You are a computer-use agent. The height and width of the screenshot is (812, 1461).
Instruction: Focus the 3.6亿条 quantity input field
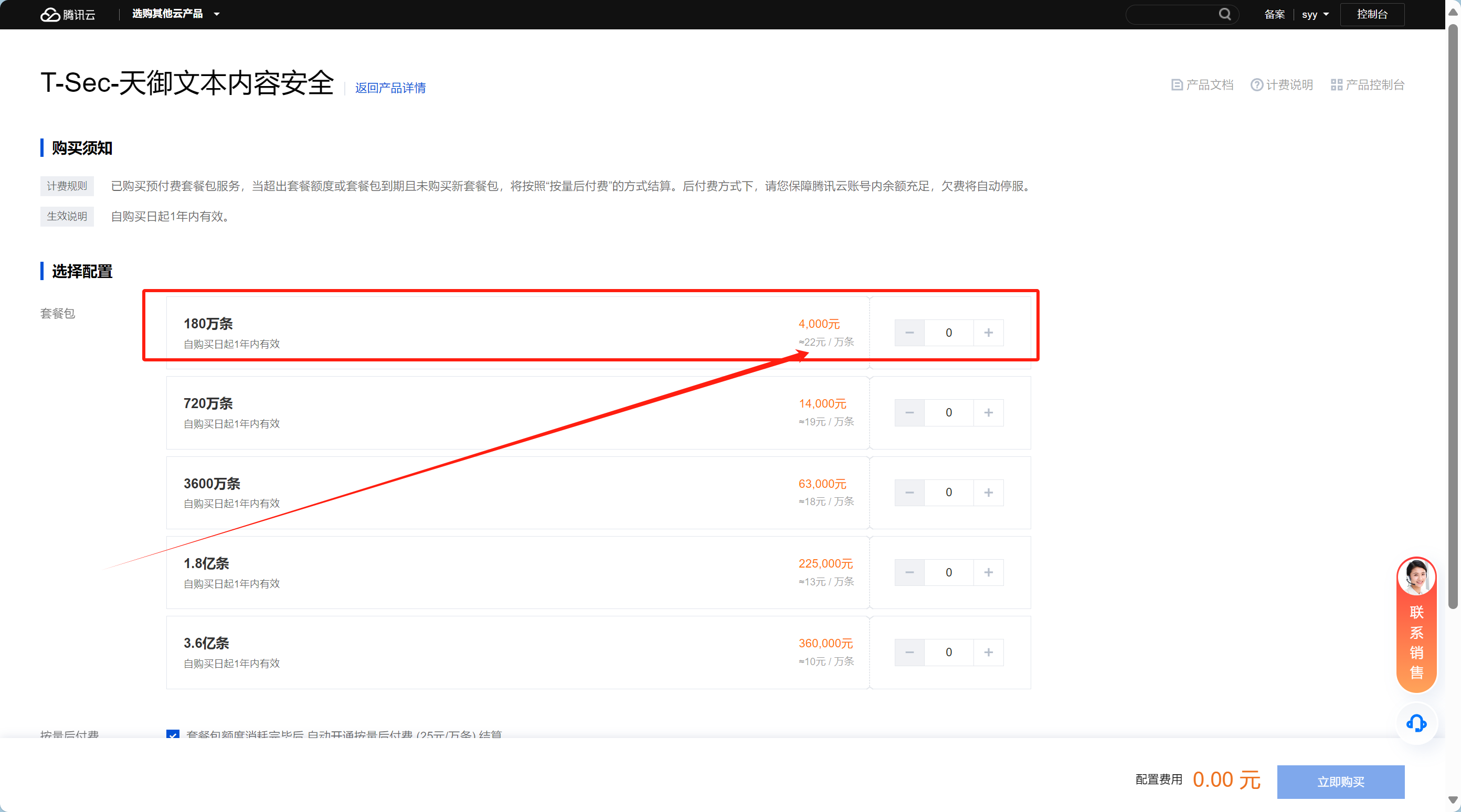pos(949,653)
